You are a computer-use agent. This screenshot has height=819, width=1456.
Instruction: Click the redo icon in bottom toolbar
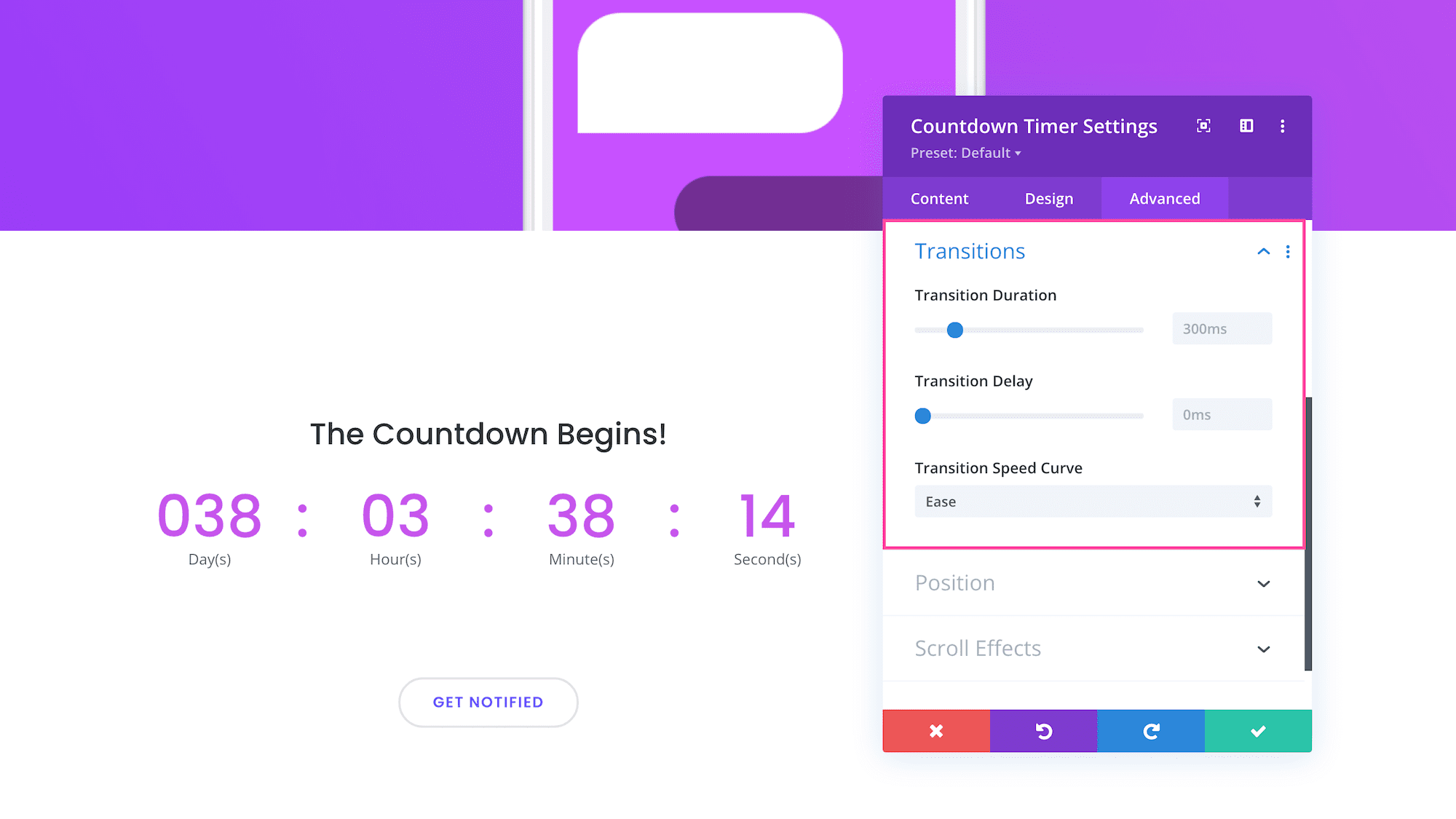1150,731
